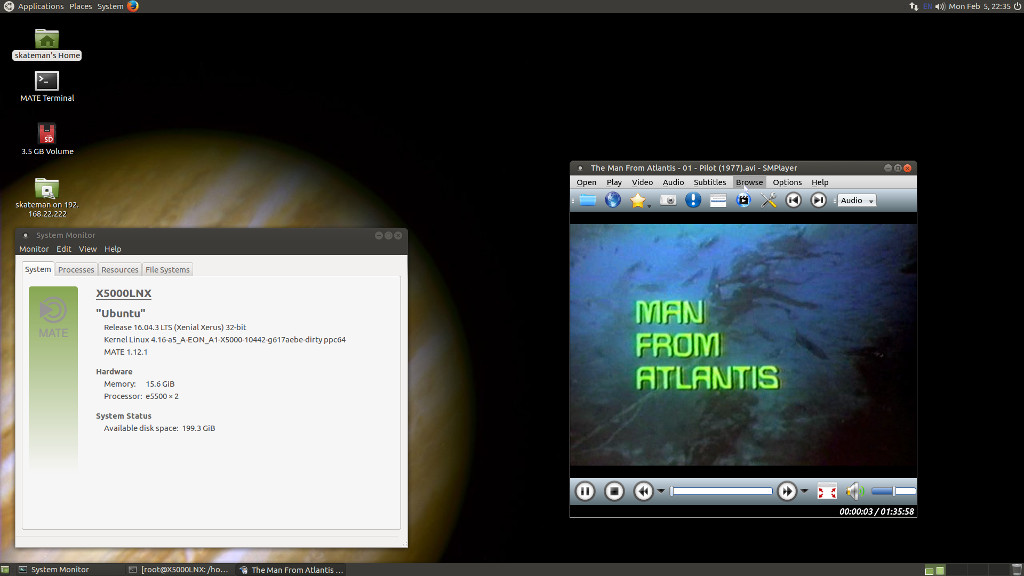This screenshot has height=576, width=1024.
Task: Open the SMPlayer Subtitles menu
Action: (x=710, y=182)
